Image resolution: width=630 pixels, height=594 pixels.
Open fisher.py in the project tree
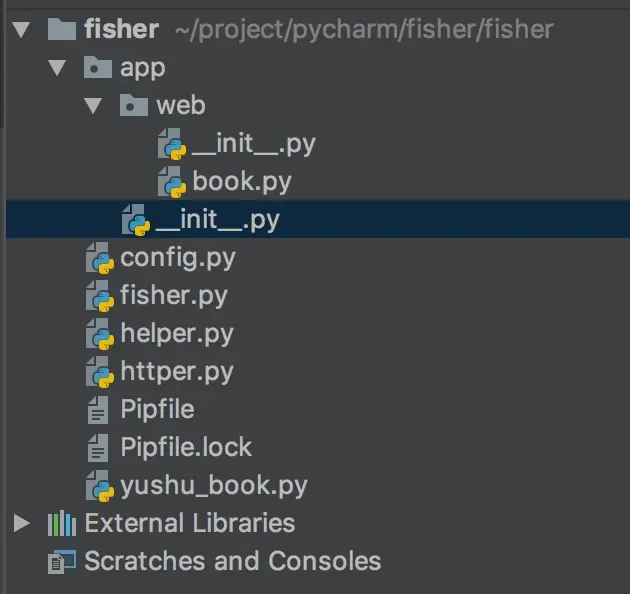tap(173, 296)
